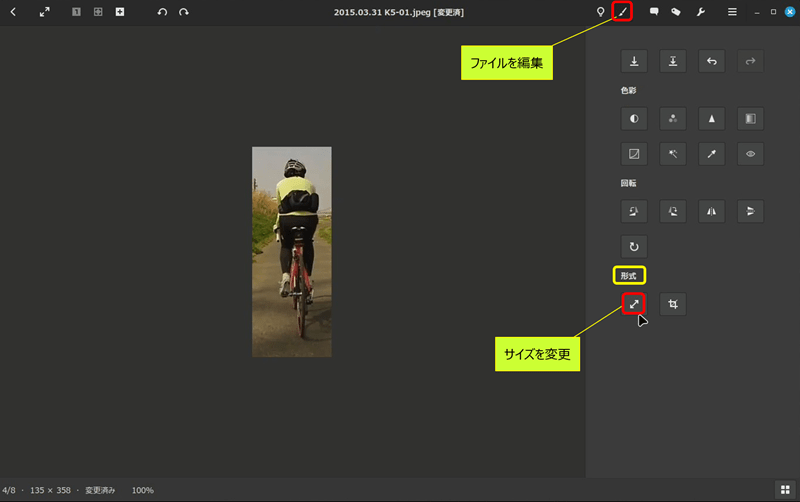Toggle the thumbnail grid icon in status bar
This screenshot has height=502, width=800.
(x=785, y=490)
